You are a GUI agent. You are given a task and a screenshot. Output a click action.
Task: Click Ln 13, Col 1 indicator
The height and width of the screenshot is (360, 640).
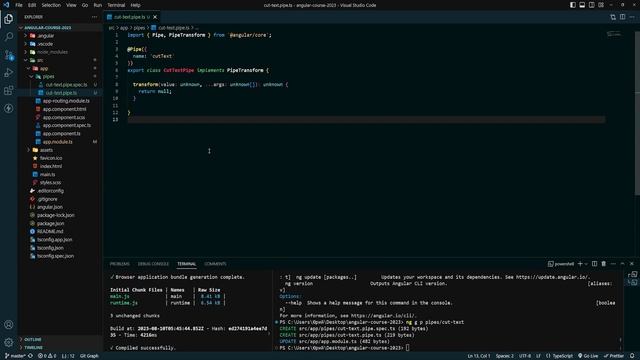(x=479, y=356)
